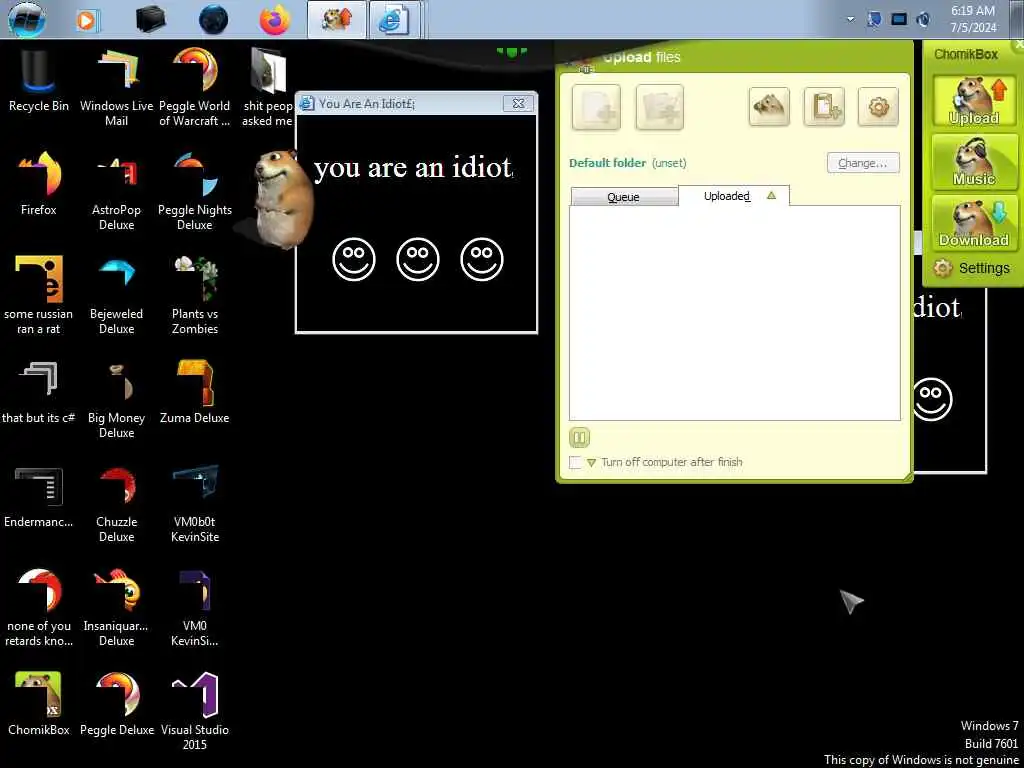Screen dimensions: 1024x768
Task: Open Settings in ChomikBox sidebar
Action: click(x=972, y=268)
